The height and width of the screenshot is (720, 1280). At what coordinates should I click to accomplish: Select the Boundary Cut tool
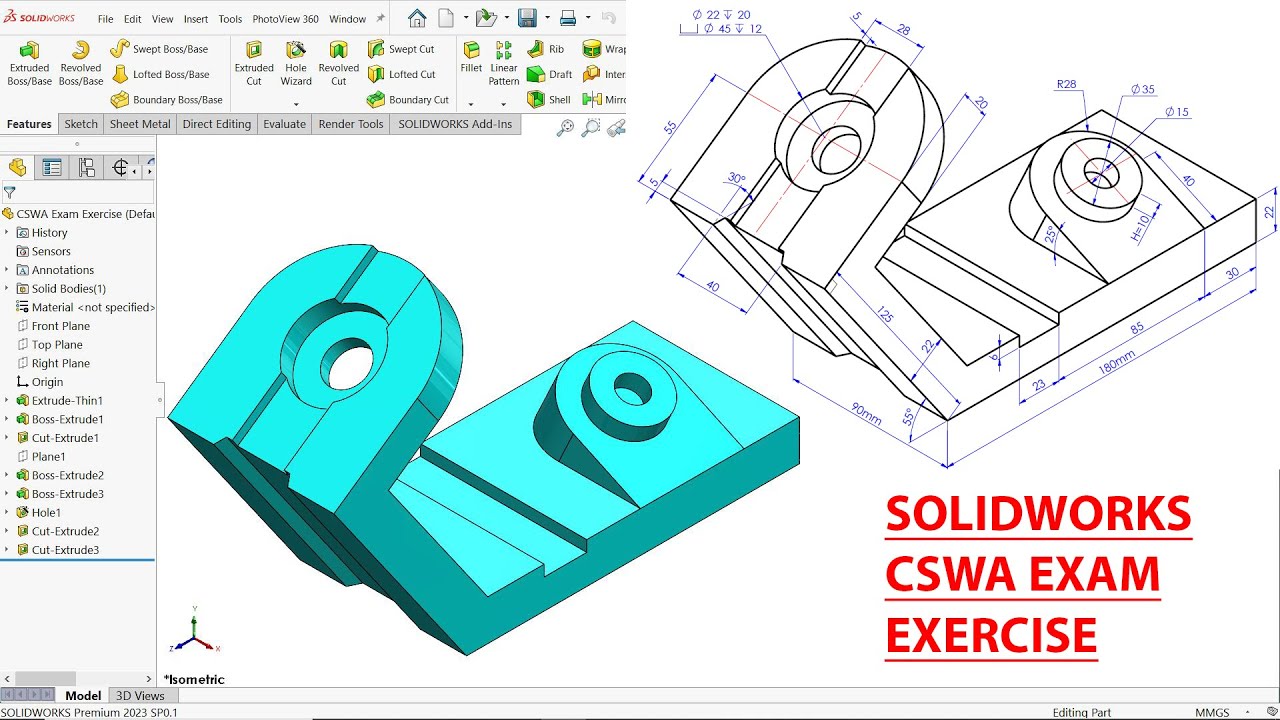coord(408,100)
